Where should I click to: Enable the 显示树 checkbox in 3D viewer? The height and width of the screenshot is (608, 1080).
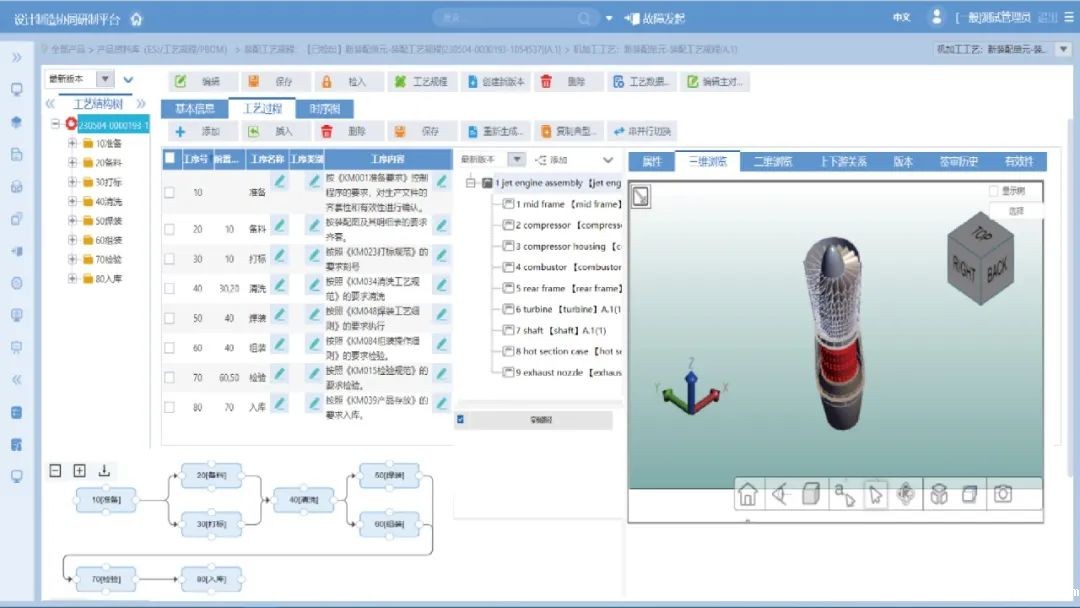993,190
